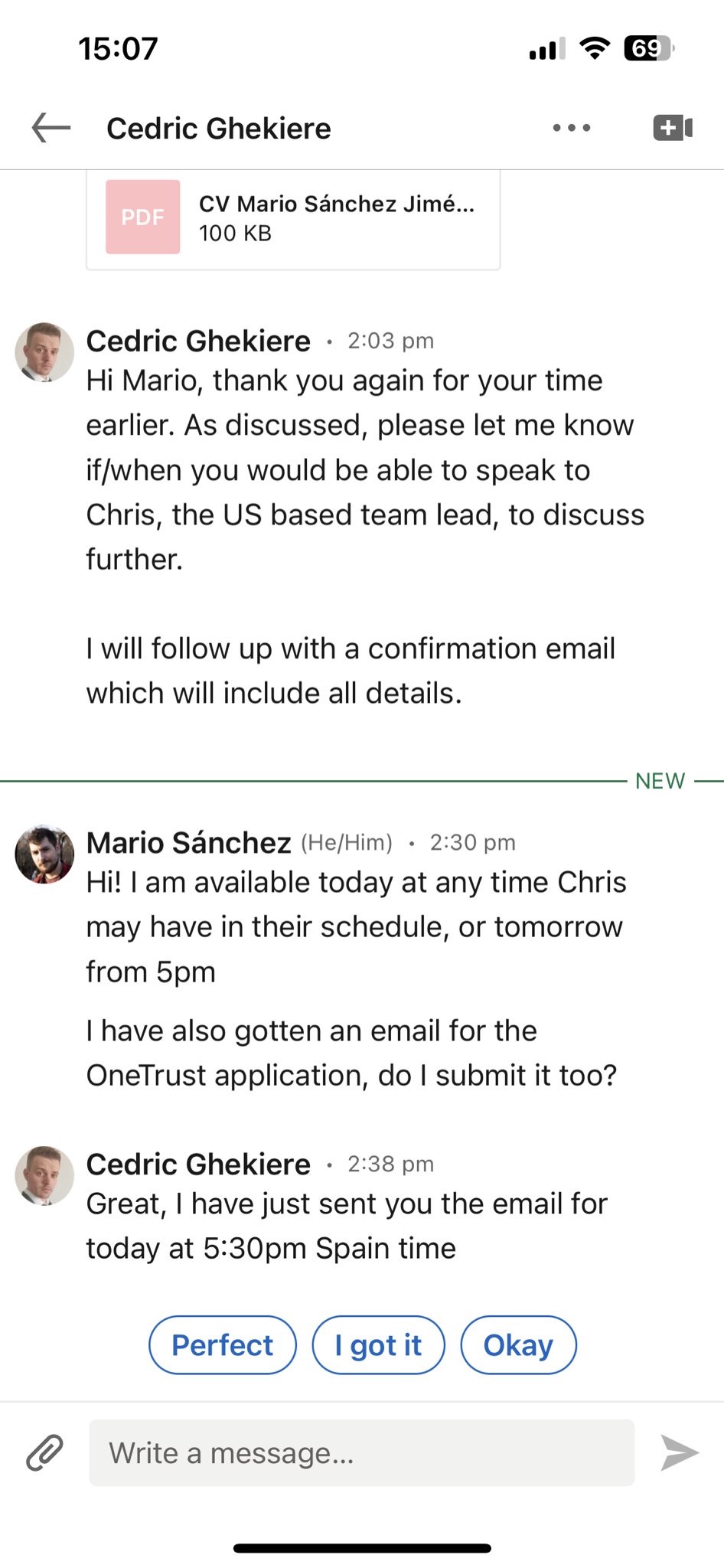
Task: Open the three-dot more options menu
Action: click(572, 128)
